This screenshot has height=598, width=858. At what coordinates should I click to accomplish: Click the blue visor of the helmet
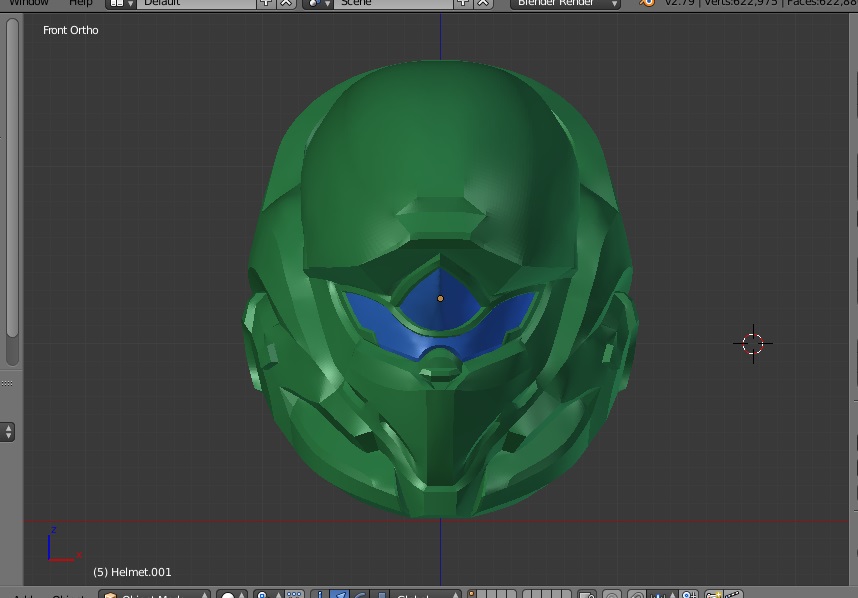[x=440, y=316]
